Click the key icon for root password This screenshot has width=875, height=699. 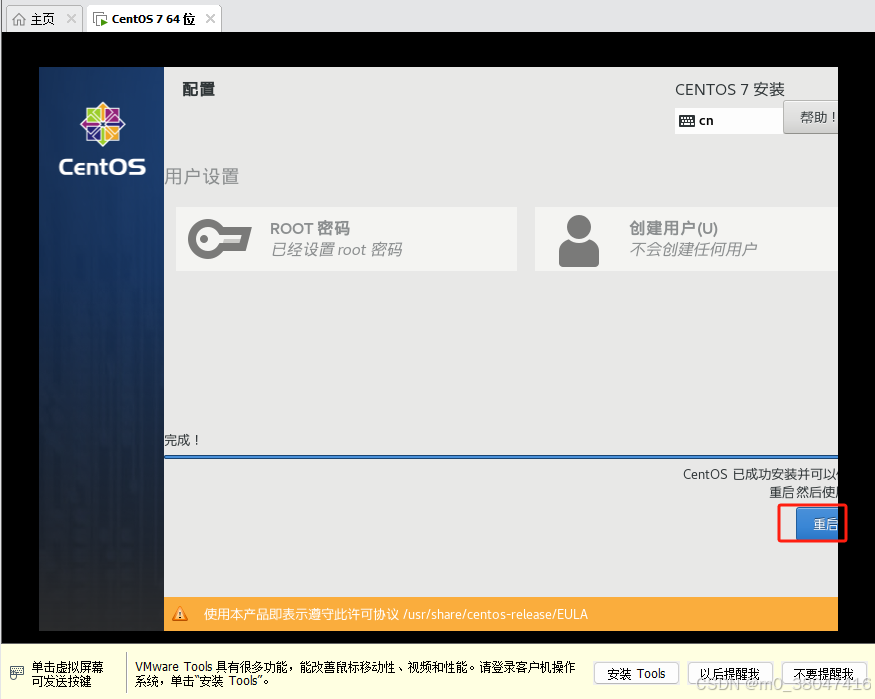point(219,239)
